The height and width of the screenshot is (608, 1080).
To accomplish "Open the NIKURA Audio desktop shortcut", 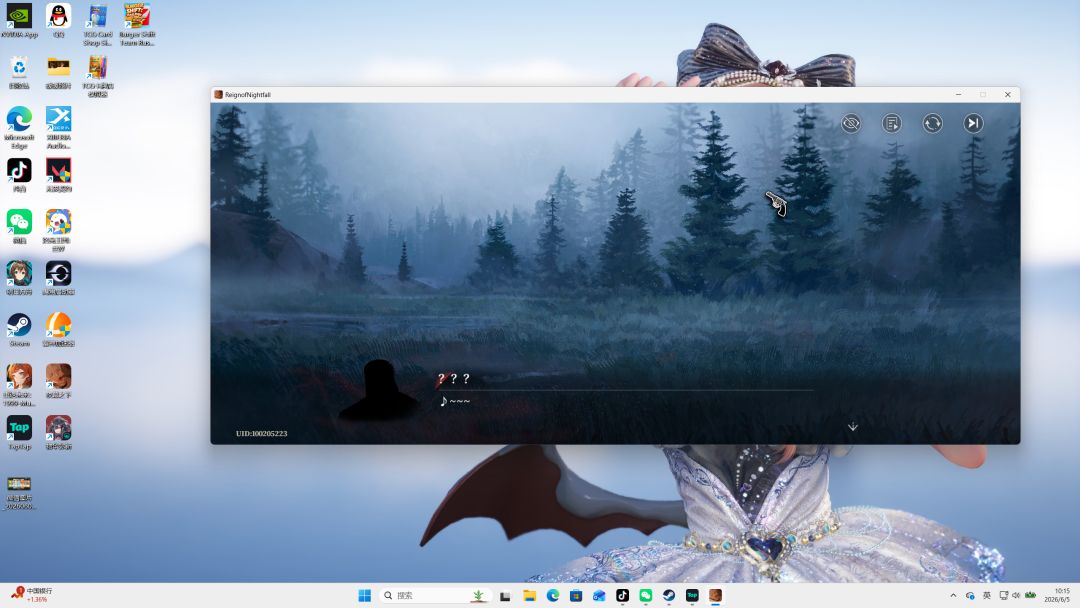I will pos(59,128).
